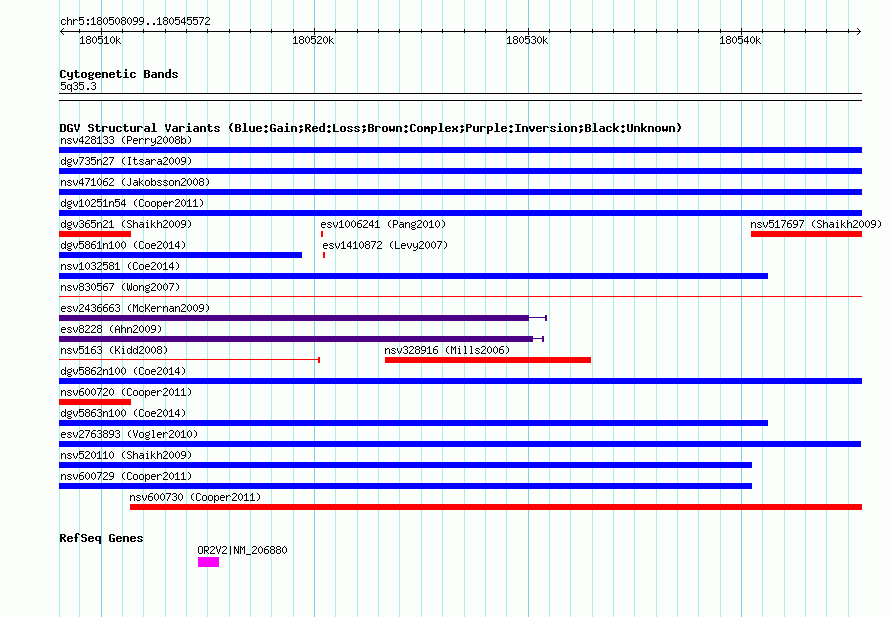Select the DGV Structural Variants track title

(371, 128)
